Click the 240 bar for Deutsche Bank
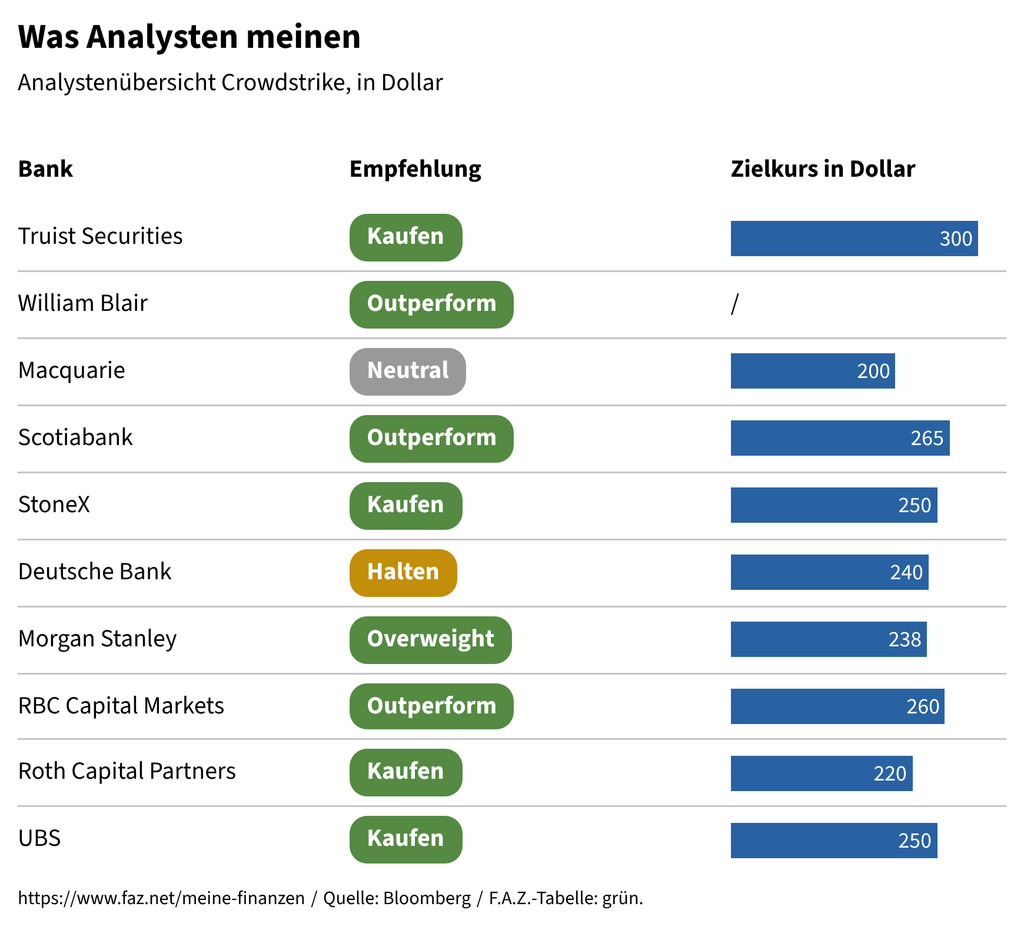 pyautogui.click(x=829, y=572)
